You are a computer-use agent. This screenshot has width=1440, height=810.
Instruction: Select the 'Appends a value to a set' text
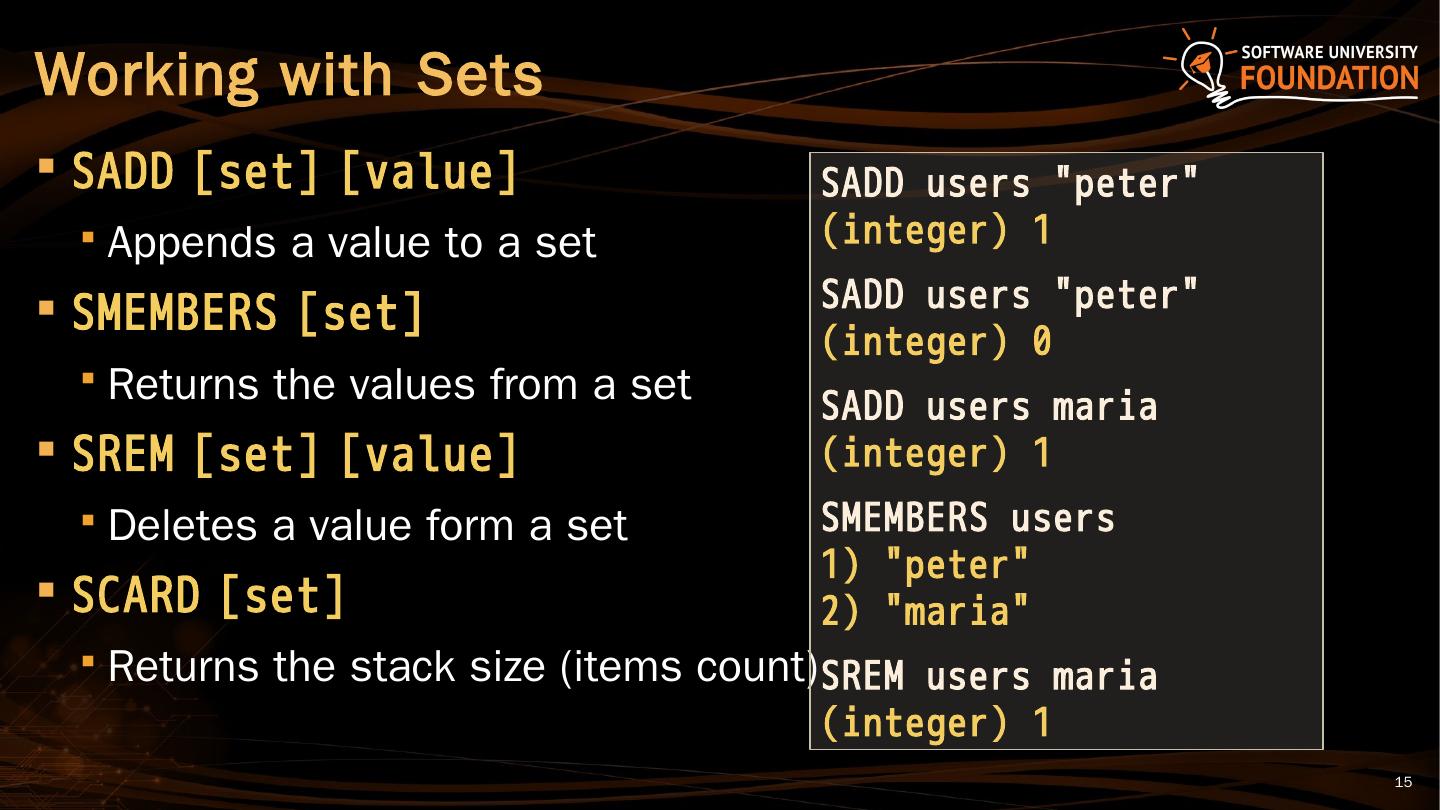click(x=351, y=243)
